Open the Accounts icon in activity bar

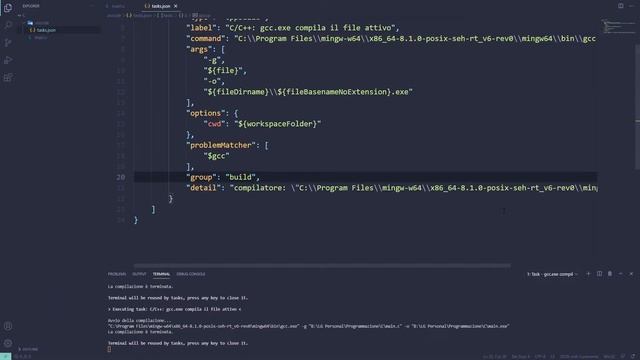point(8,326)
